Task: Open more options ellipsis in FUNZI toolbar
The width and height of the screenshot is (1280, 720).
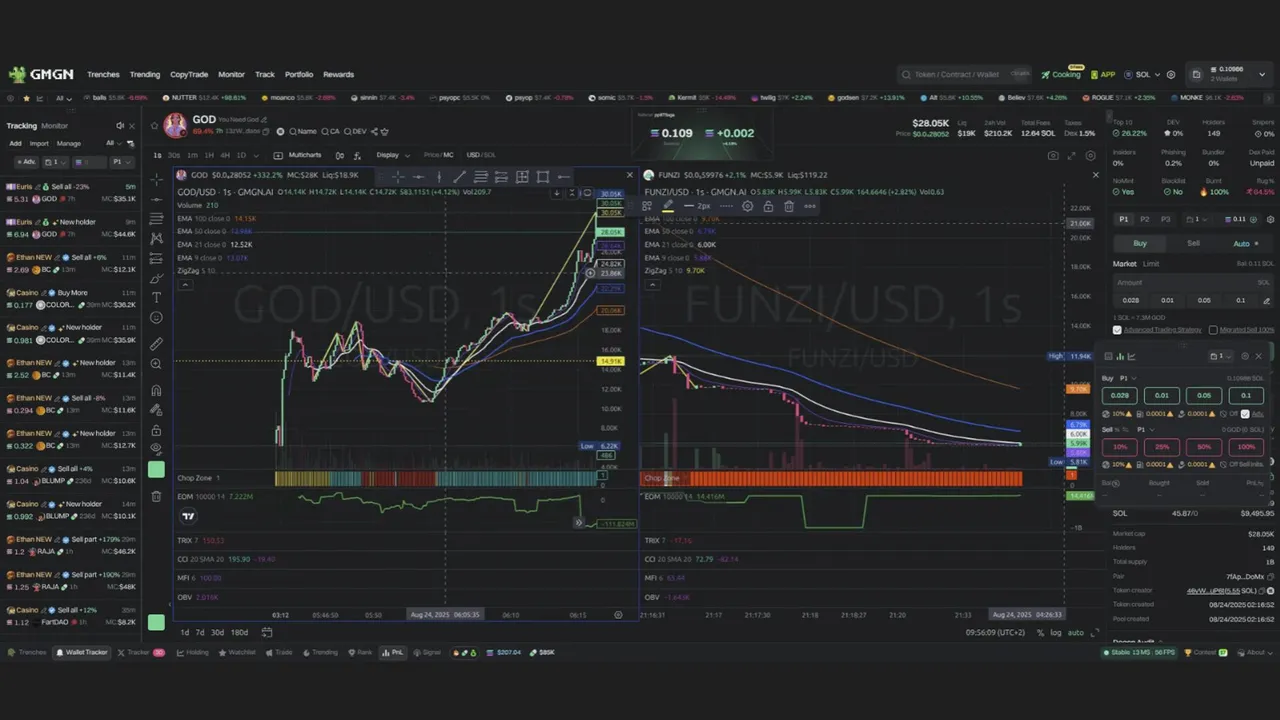Action: click(809, 206)
